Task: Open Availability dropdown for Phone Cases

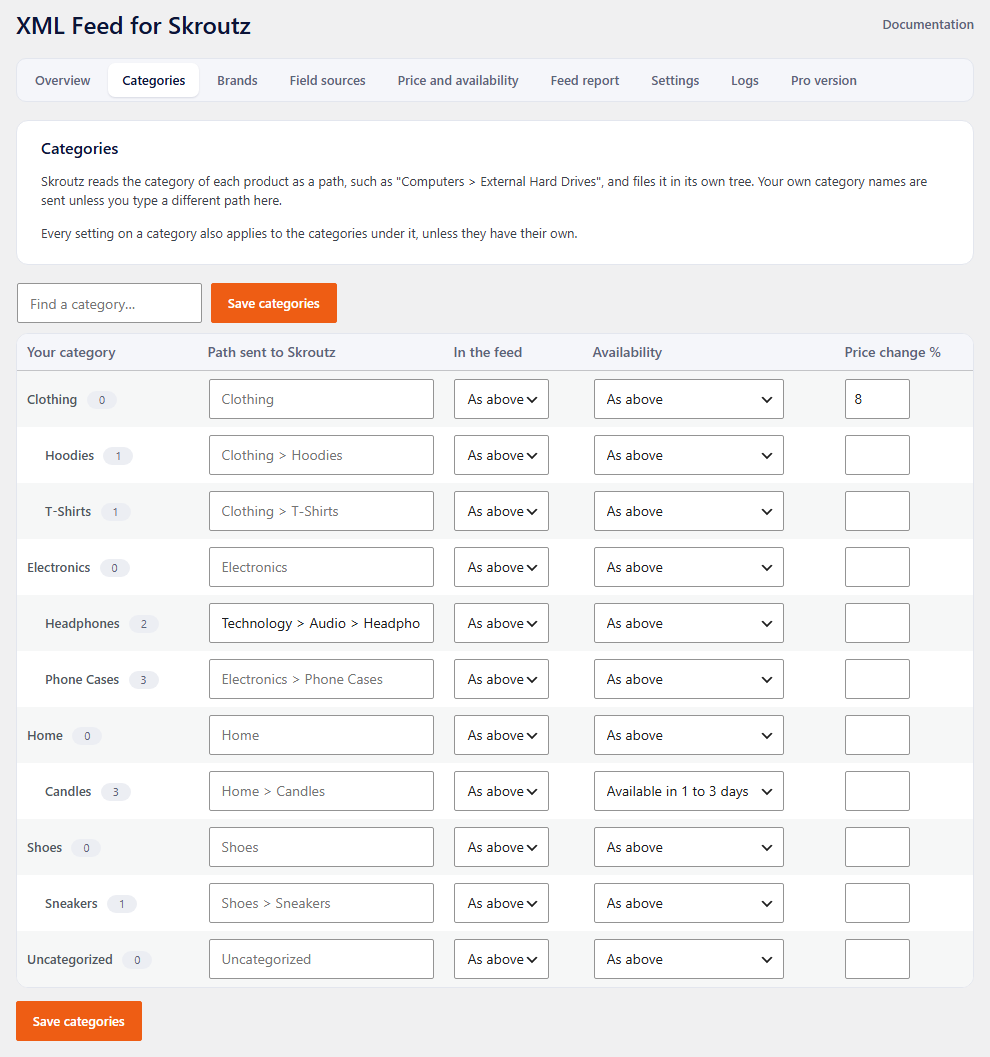Action: (689, 679)
